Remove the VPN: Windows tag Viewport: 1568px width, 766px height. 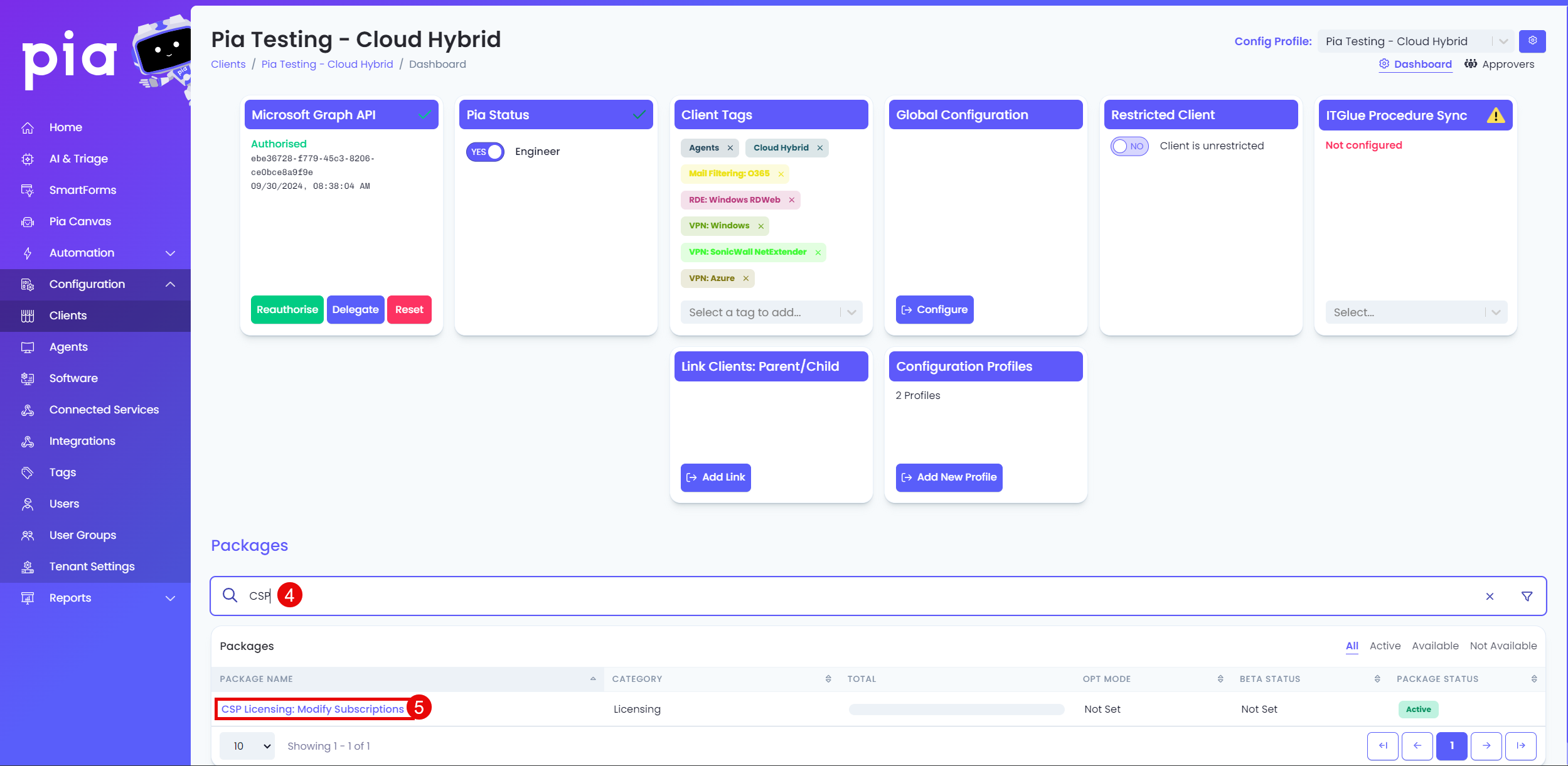point(760,226)
